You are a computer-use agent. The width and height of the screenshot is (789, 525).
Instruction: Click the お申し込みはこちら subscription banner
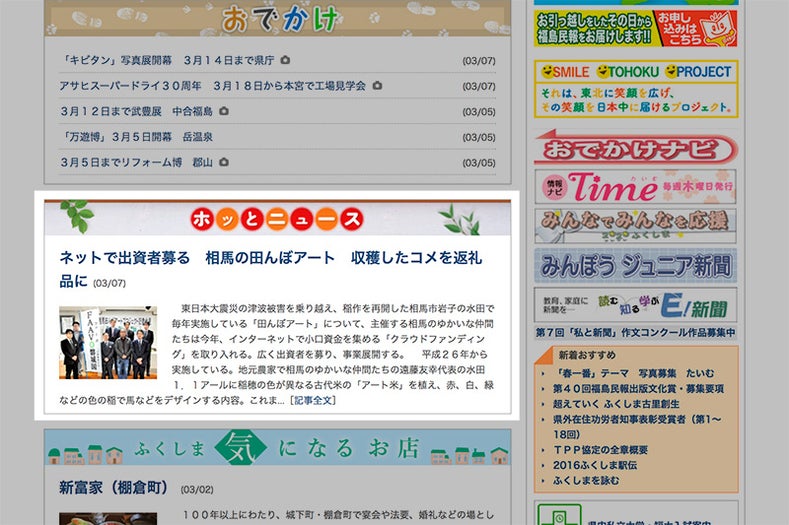(635, 28)
